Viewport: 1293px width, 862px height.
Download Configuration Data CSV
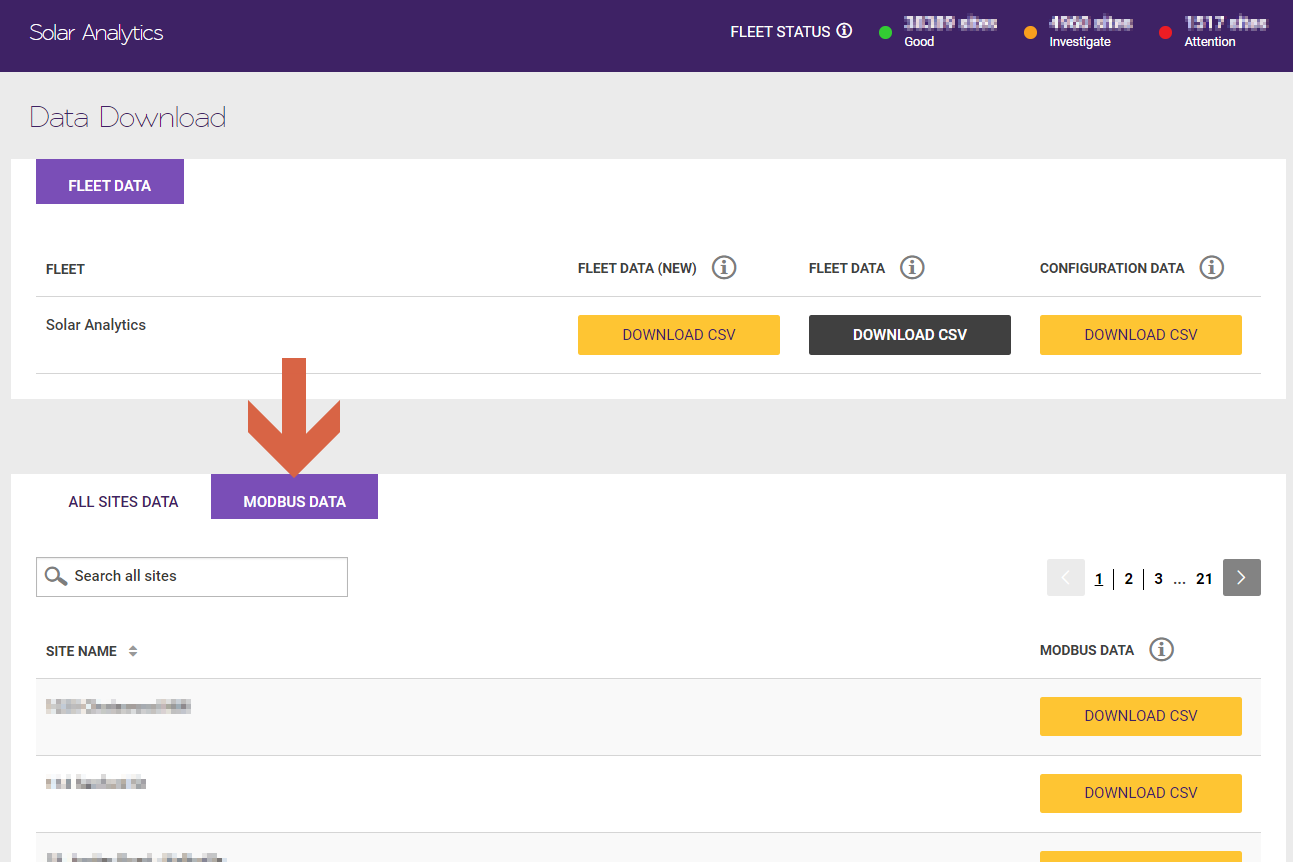[1140, 335]
